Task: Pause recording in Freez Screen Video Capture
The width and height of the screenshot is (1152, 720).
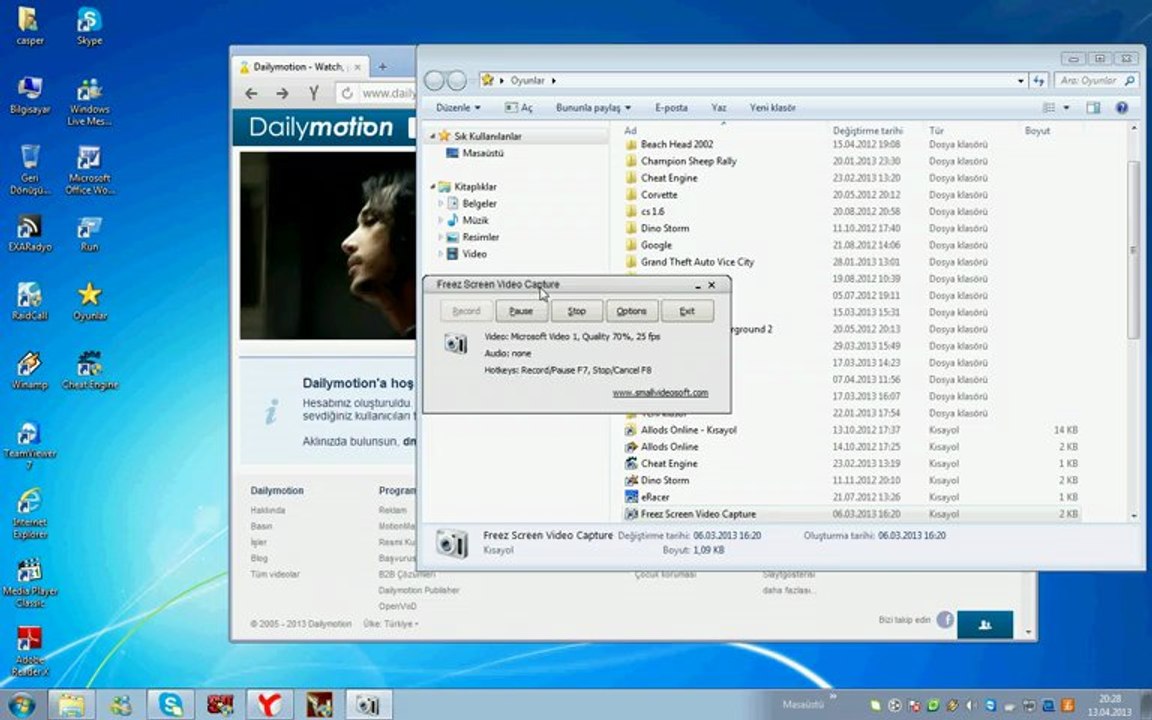Action: tap(521, 311)
